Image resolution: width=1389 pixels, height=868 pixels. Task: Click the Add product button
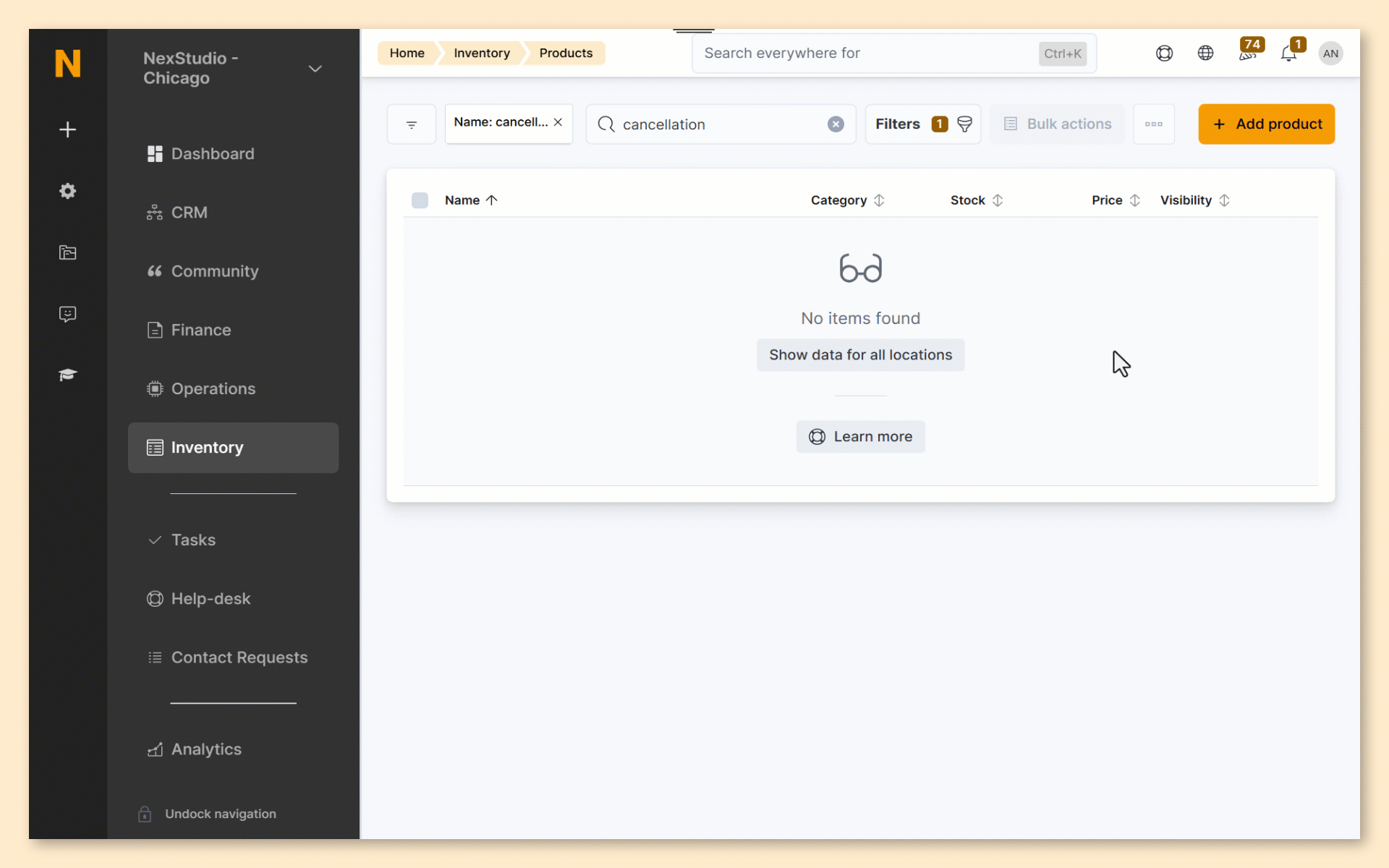click(1266, 124)
